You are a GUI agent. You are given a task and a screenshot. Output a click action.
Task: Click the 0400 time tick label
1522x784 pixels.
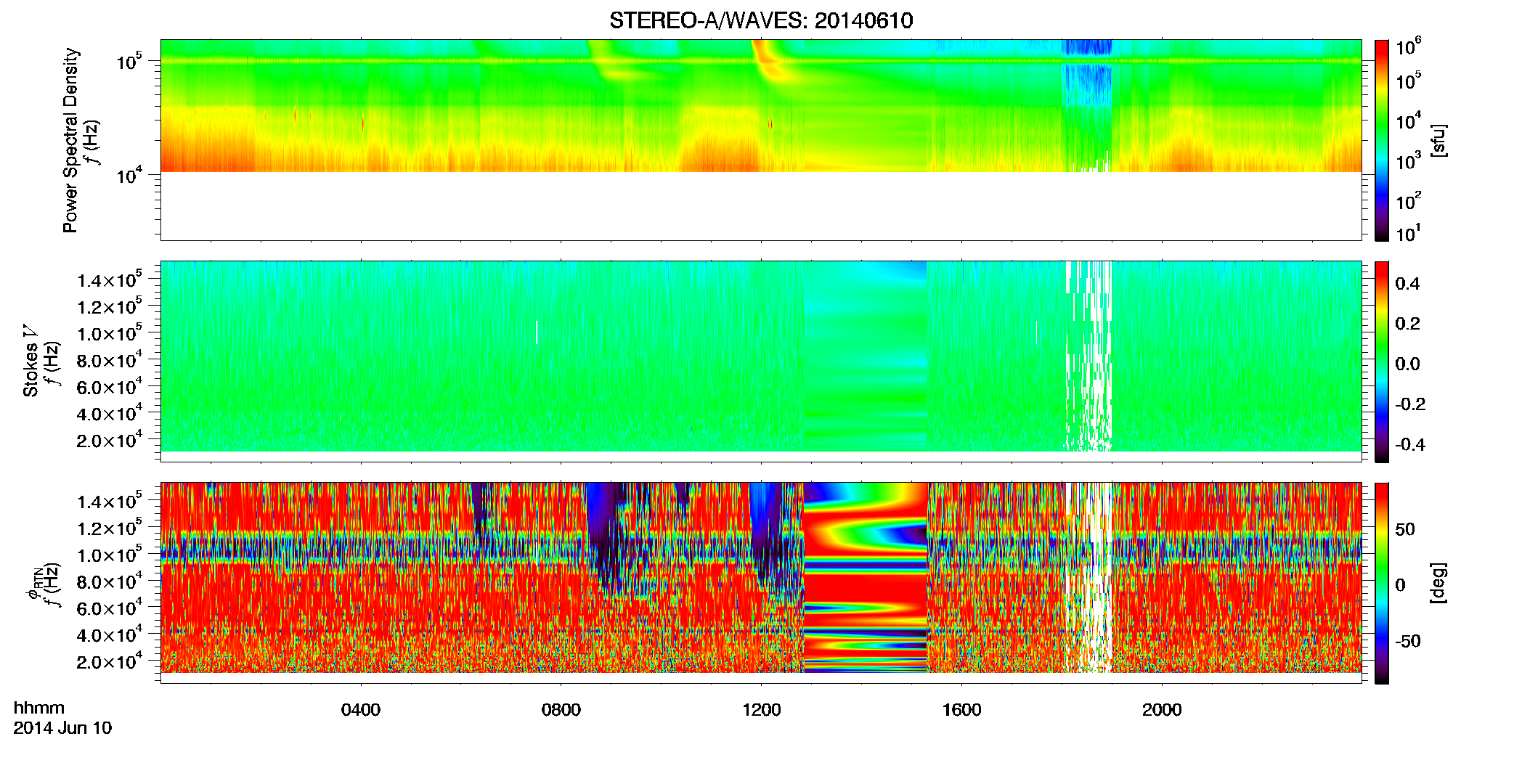(361, 710)
